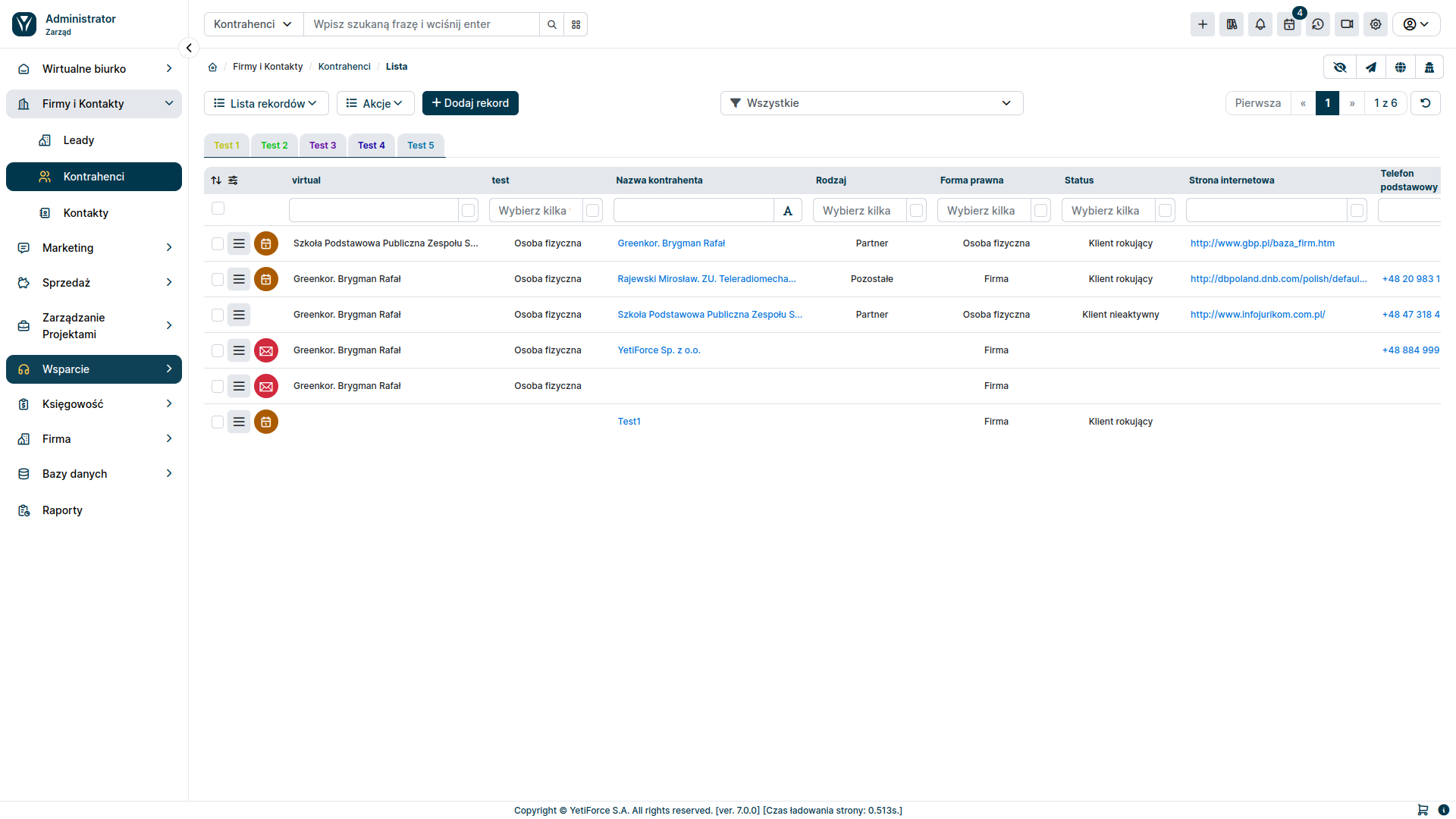Viewport: 1456px width, 819px height.
Task: Open the http://www.infojurikom.com.pl/ link
Action: [1257, 315]
